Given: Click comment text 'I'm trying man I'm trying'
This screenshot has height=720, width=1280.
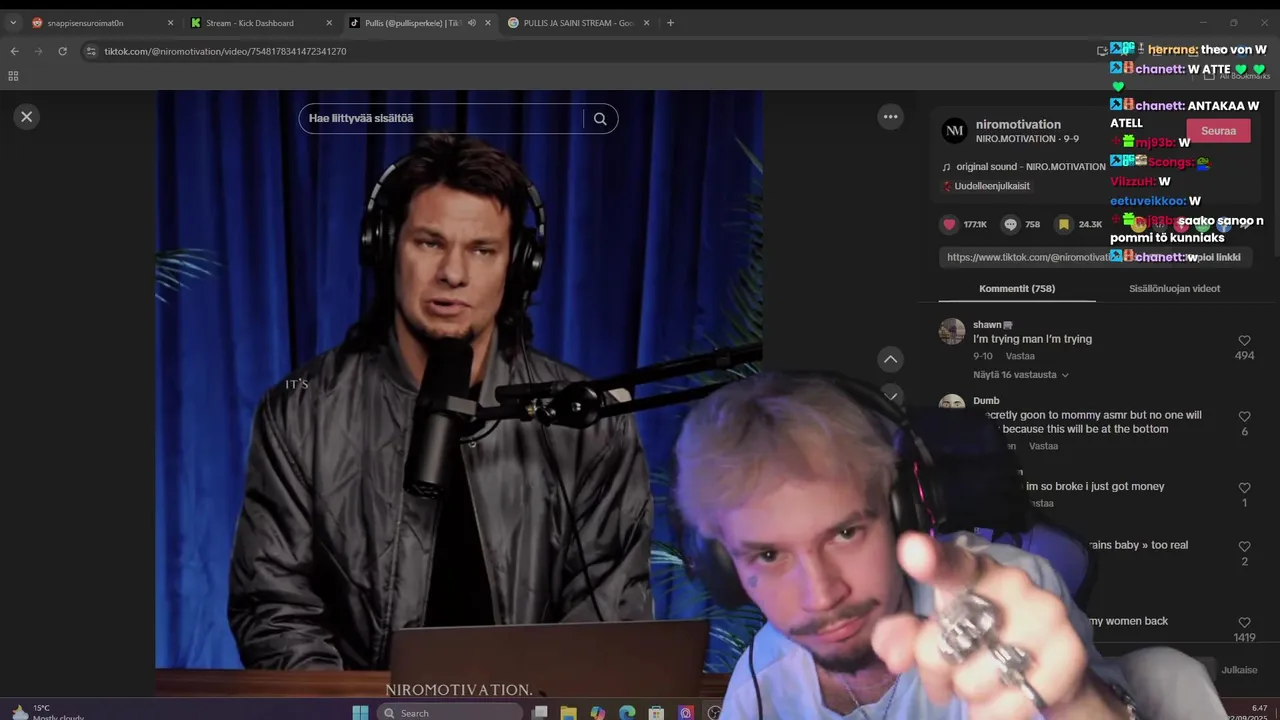Looking at the screenshot, I should 1032,339.
